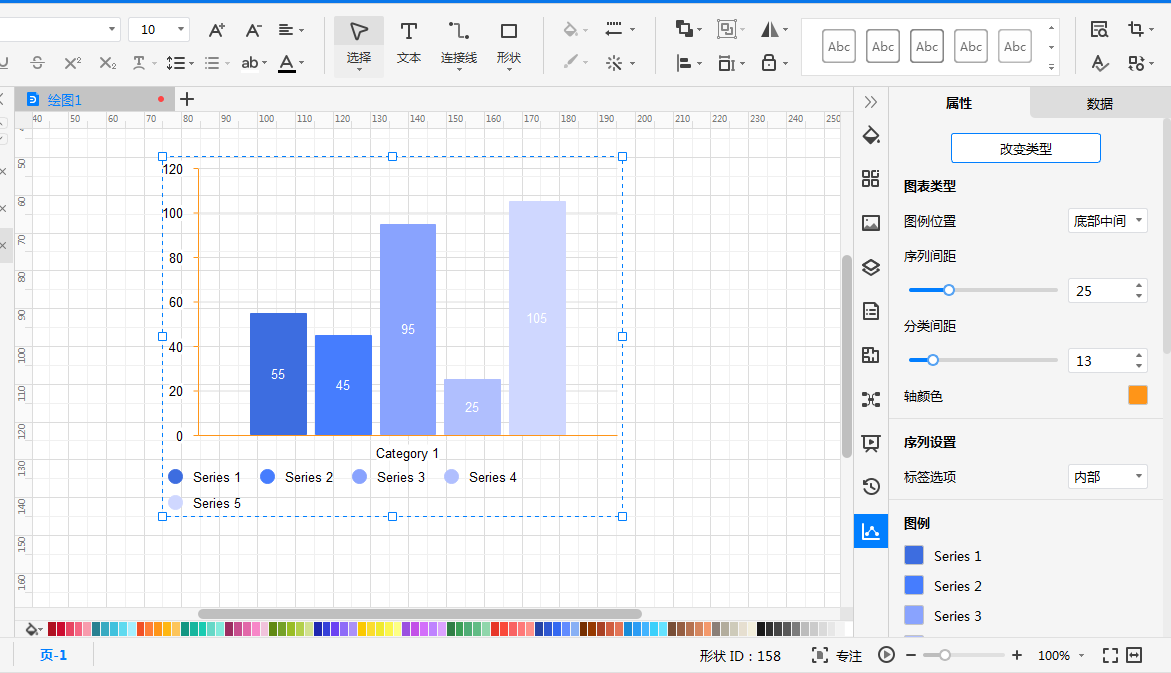Image resolution: width=1171 pixels, height=673 pixels.
Task: Select the bar labeled 95 in chart
Action: click(x=408, y=329)
